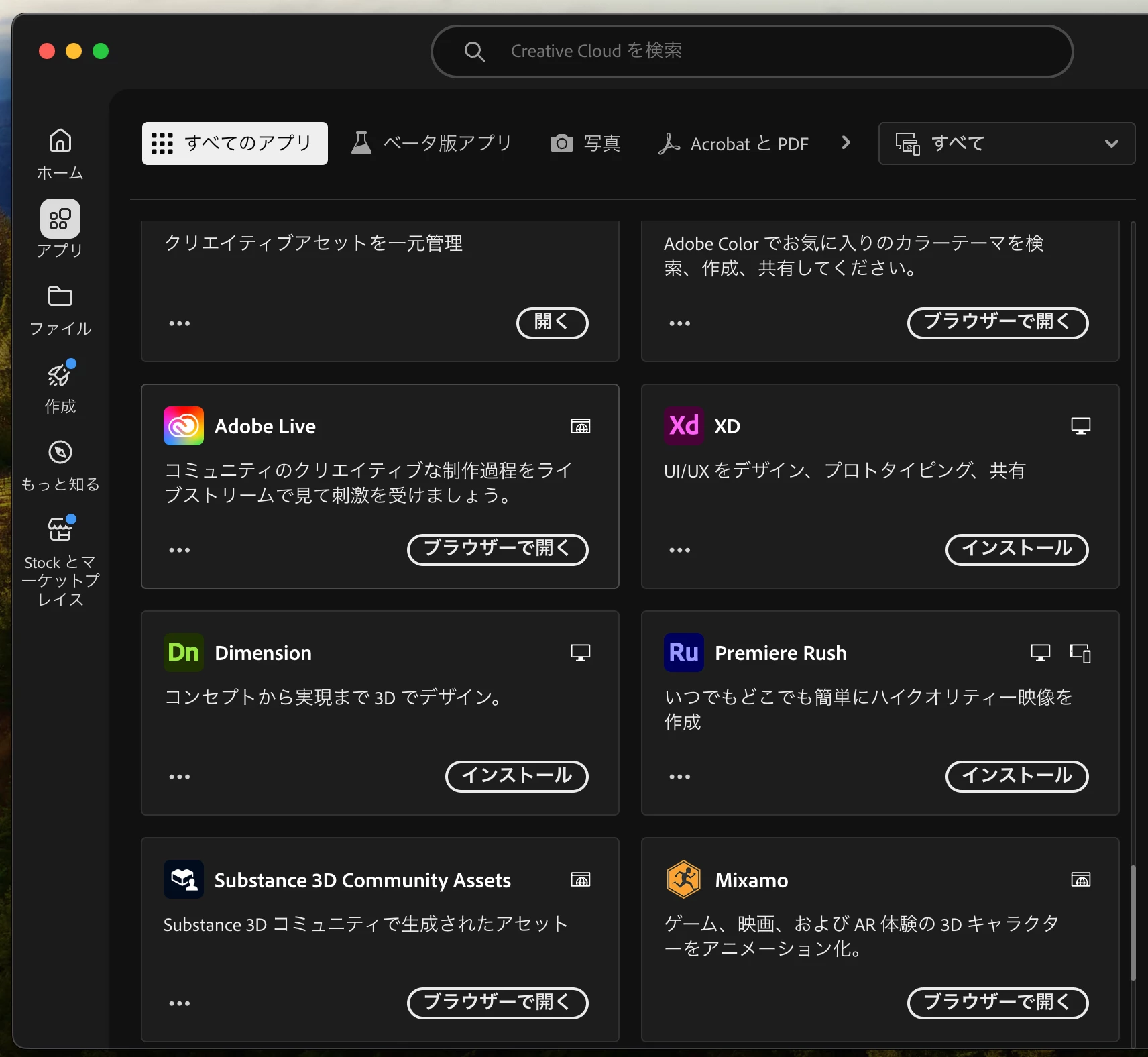
Task: Open more options for Adobe Live
Action: [180, 550]
